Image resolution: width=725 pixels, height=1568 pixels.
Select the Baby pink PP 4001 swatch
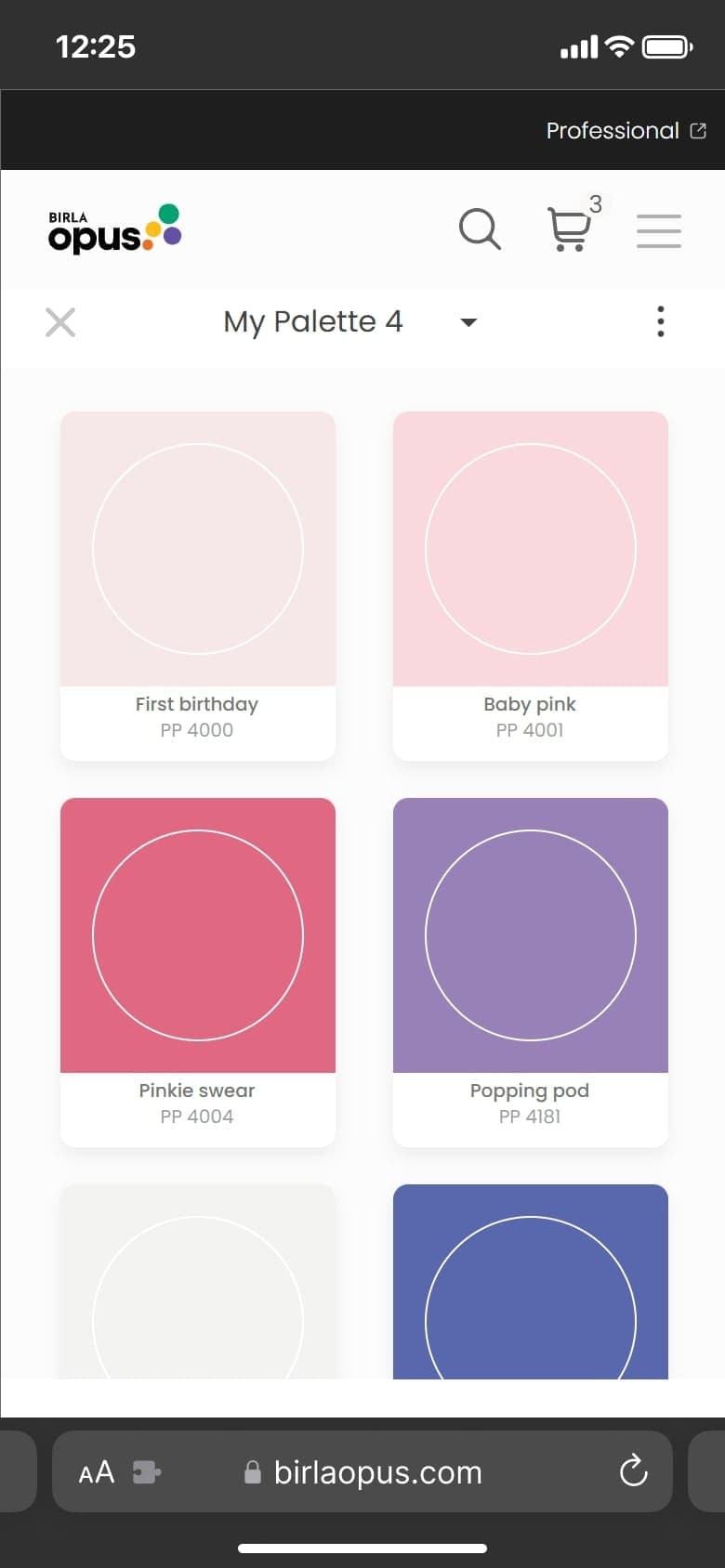pos(531,586)
